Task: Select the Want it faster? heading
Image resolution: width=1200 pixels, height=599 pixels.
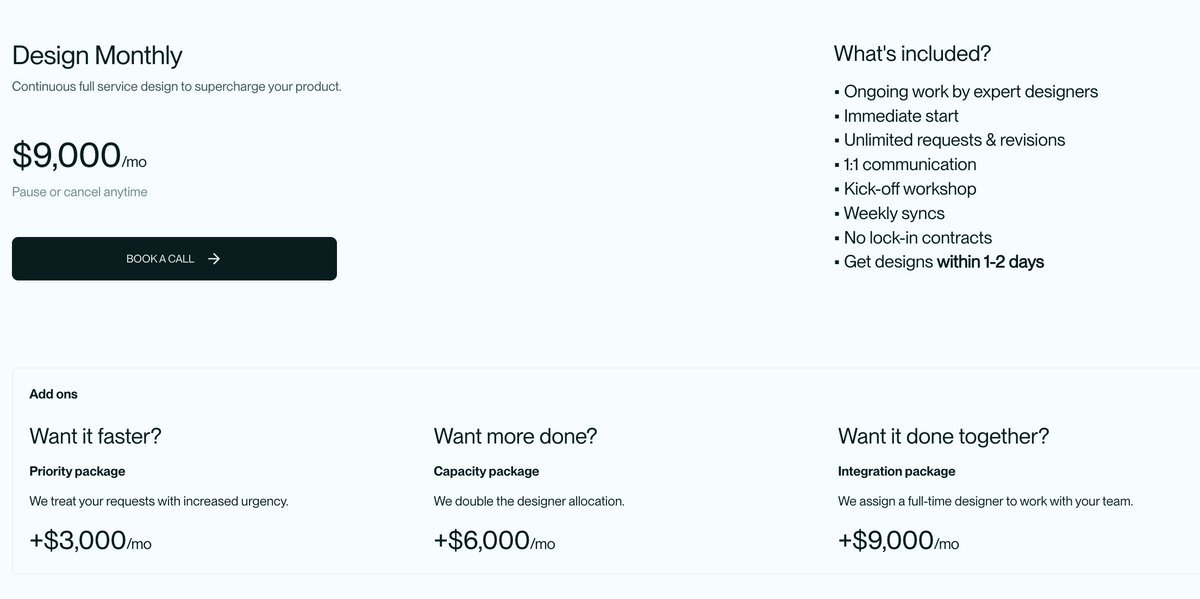Action: (95, 436)
